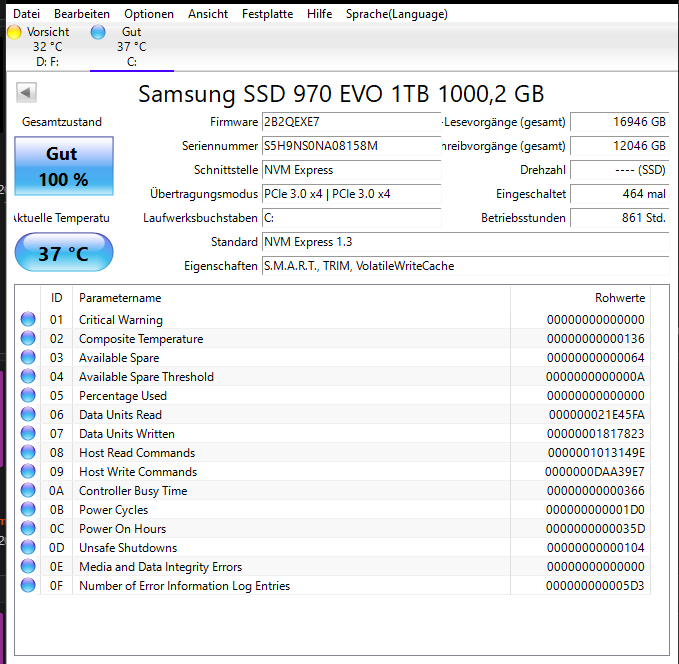Click the Eigenschaften field with S.M.A.R.T., TRIM

466,266
